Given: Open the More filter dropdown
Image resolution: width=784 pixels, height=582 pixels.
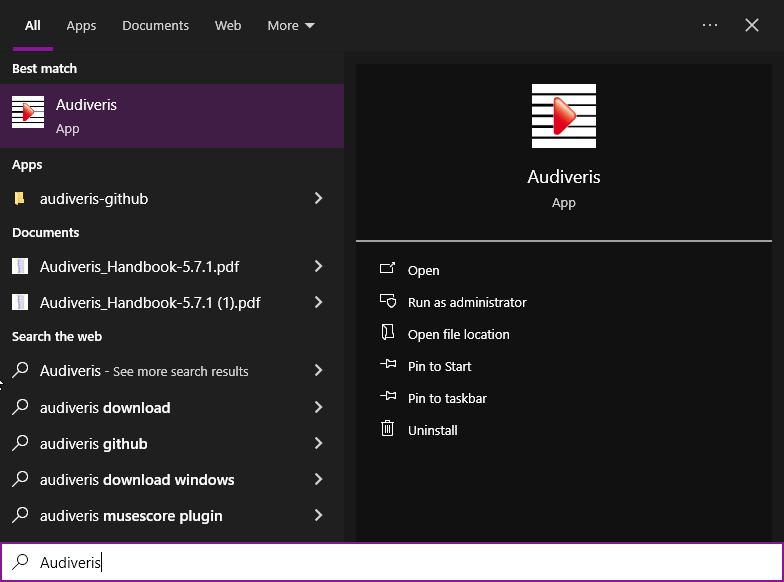Looking at the screenshot, I should [291, 25].
